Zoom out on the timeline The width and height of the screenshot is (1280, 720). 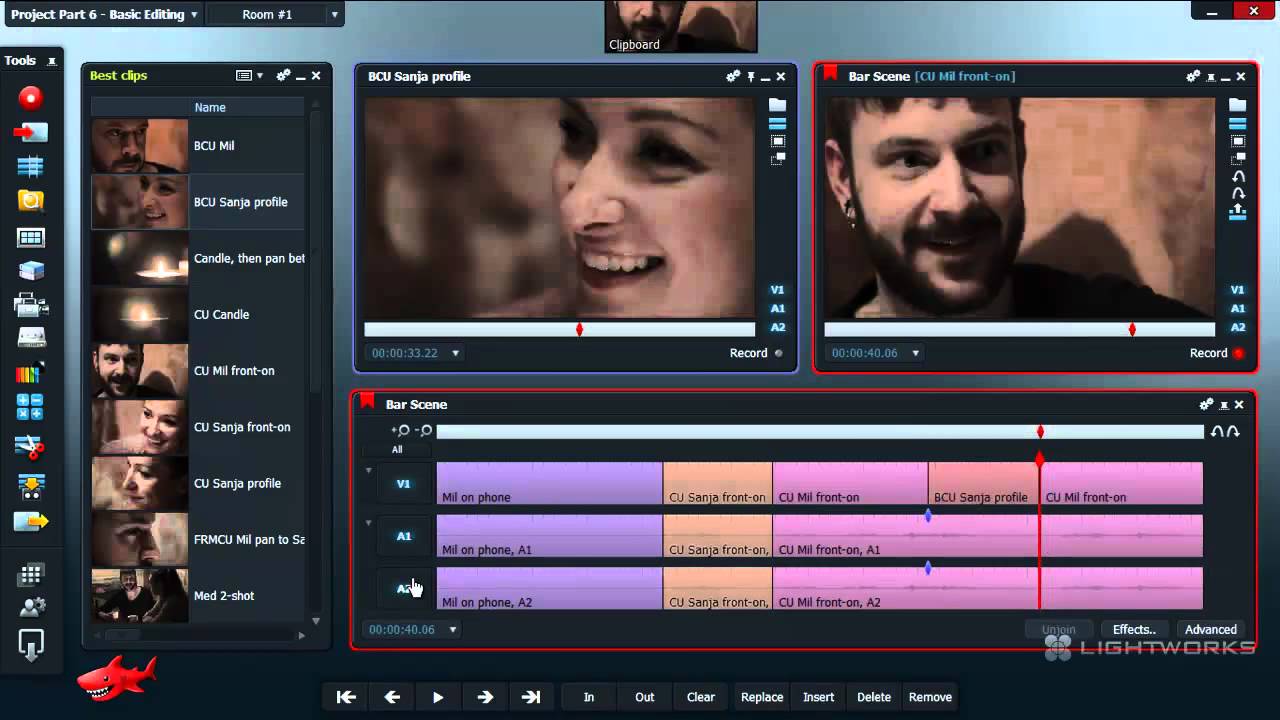point(424,431)
